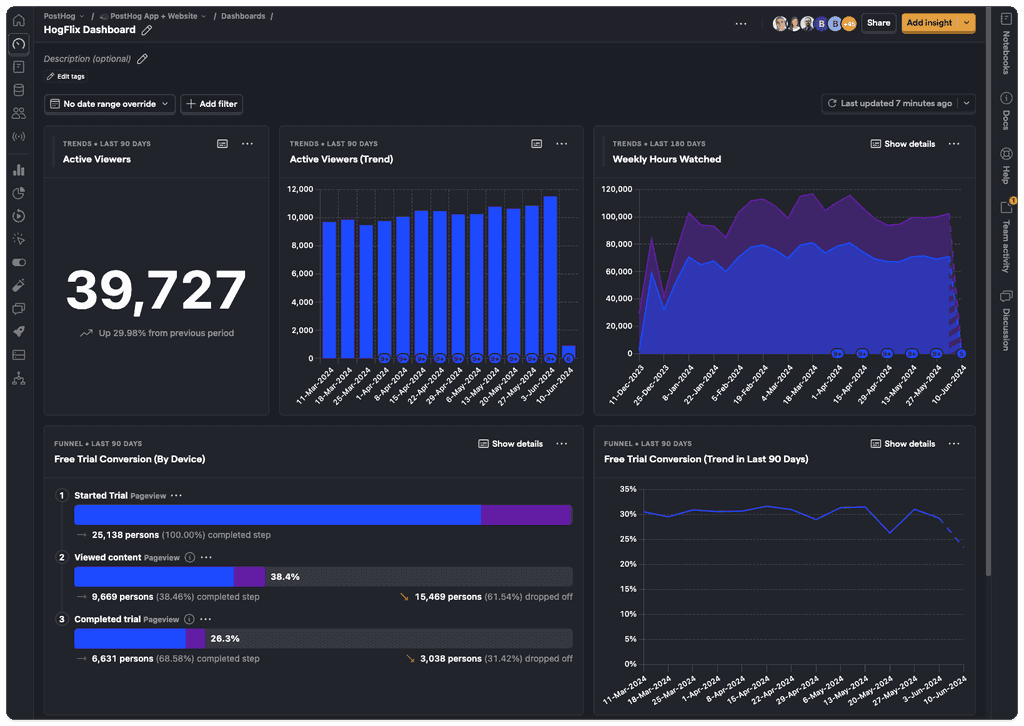
Task: Open the No date range override dropdown
Action: point(109,103)
